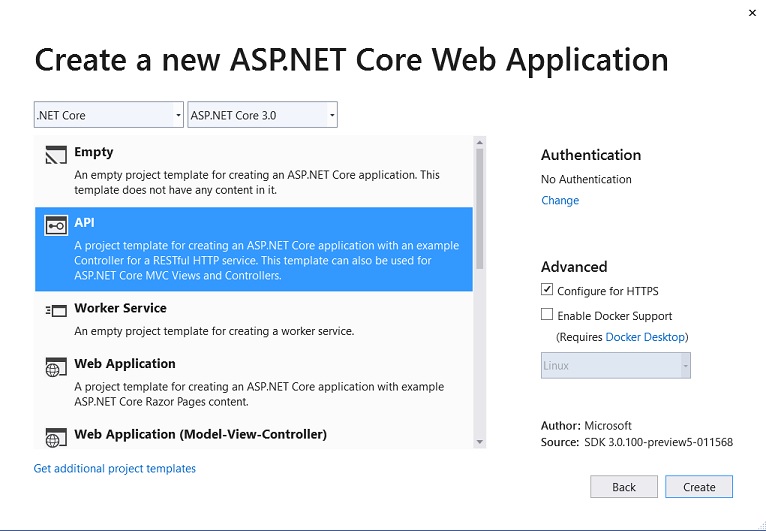The height and width of the screenshot is (531, 766).
Task: Click the Change authentication link
Action: coord(560,200)
